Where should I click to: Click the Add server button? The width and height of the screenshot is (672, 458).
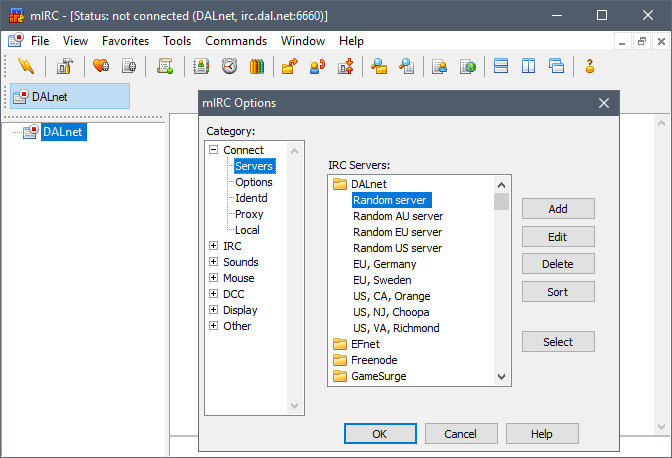[x=558, y=209]
